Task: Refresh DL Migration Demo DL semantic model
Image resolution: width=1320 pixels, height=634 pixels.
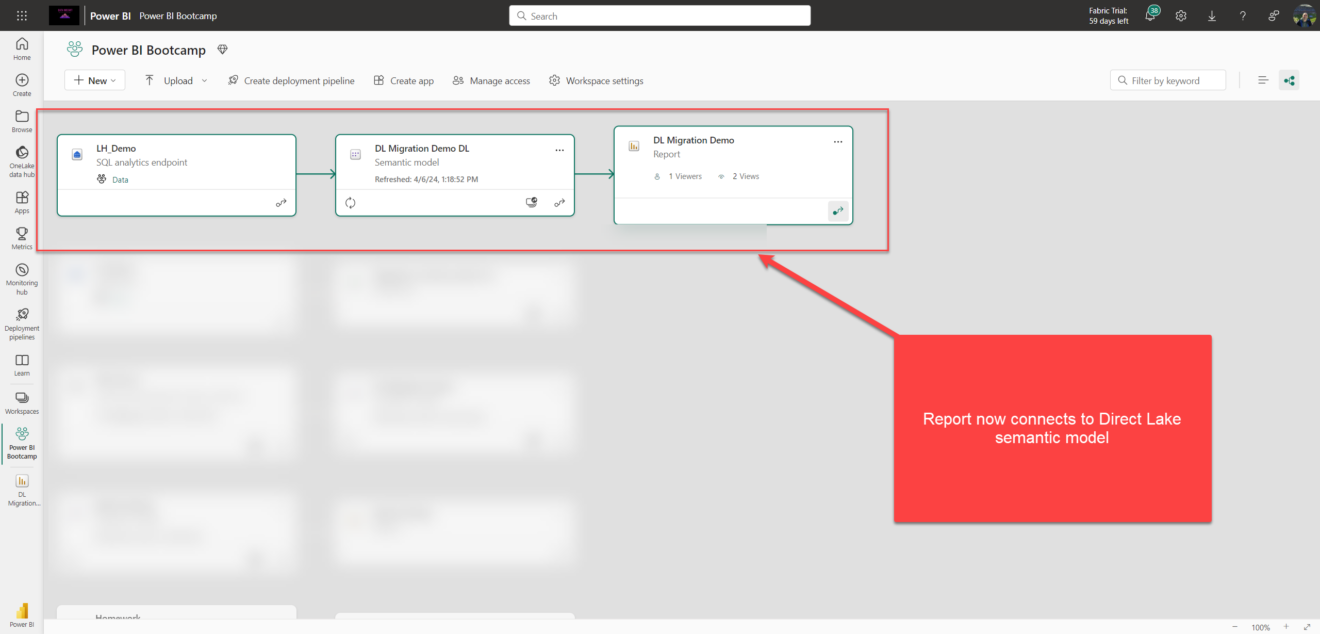Action: (351, 202)
